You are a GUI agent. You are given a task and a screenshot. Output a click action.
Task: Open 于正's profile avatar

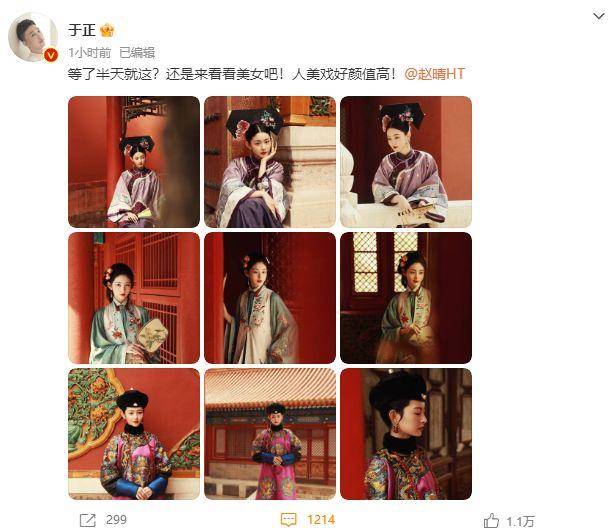[x=33, y=37]
